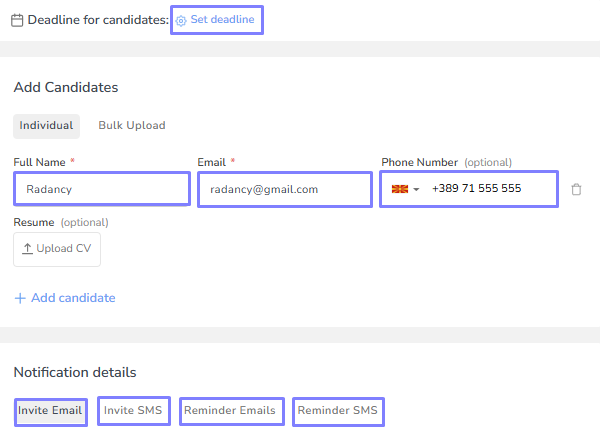Click the country flag icon in Phone Number
Screen dimensions: 600x436
[x=399, y=189]
